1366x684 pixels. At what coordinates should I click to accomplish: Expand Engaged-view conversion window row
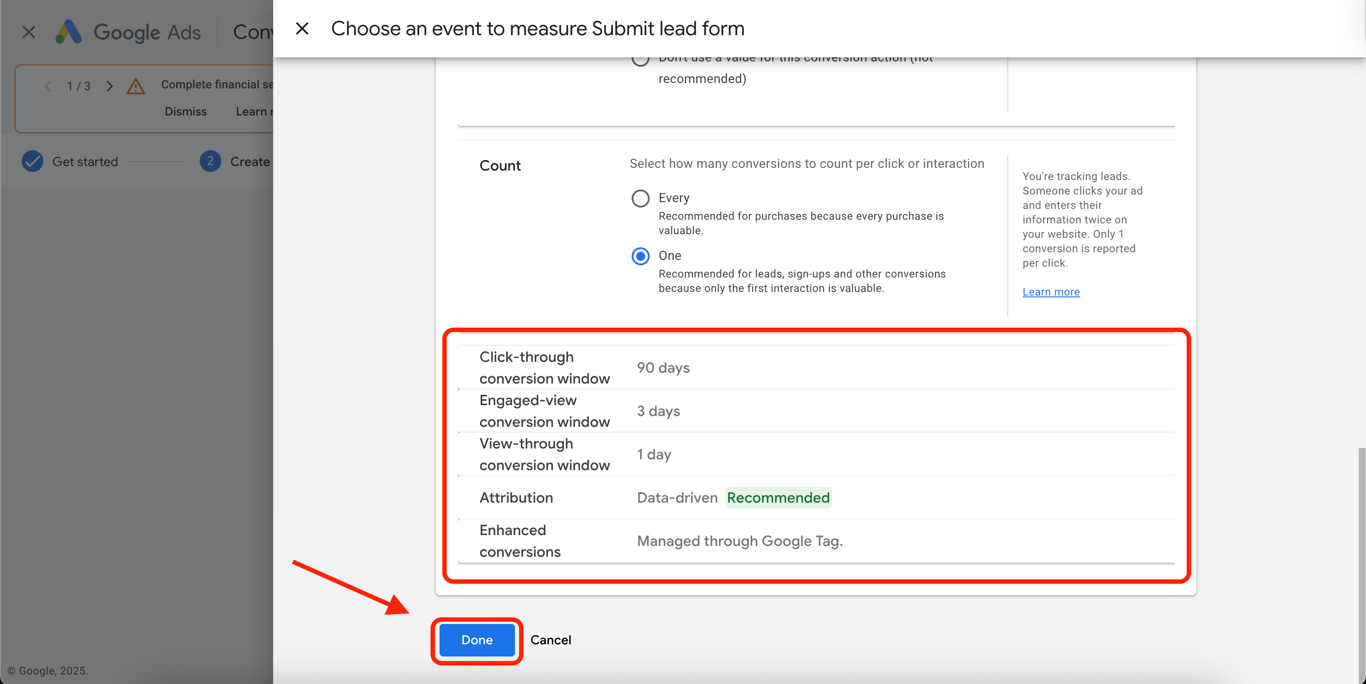[x=815, y=411]
